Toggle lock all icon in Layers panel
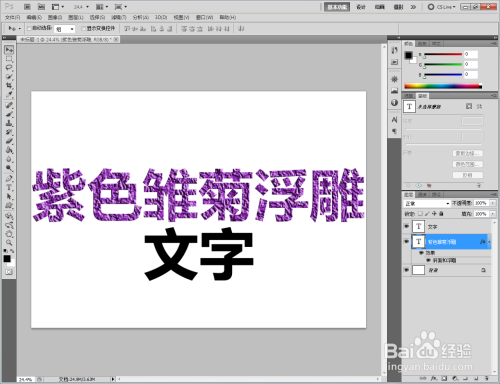 (x=441, y=214)
